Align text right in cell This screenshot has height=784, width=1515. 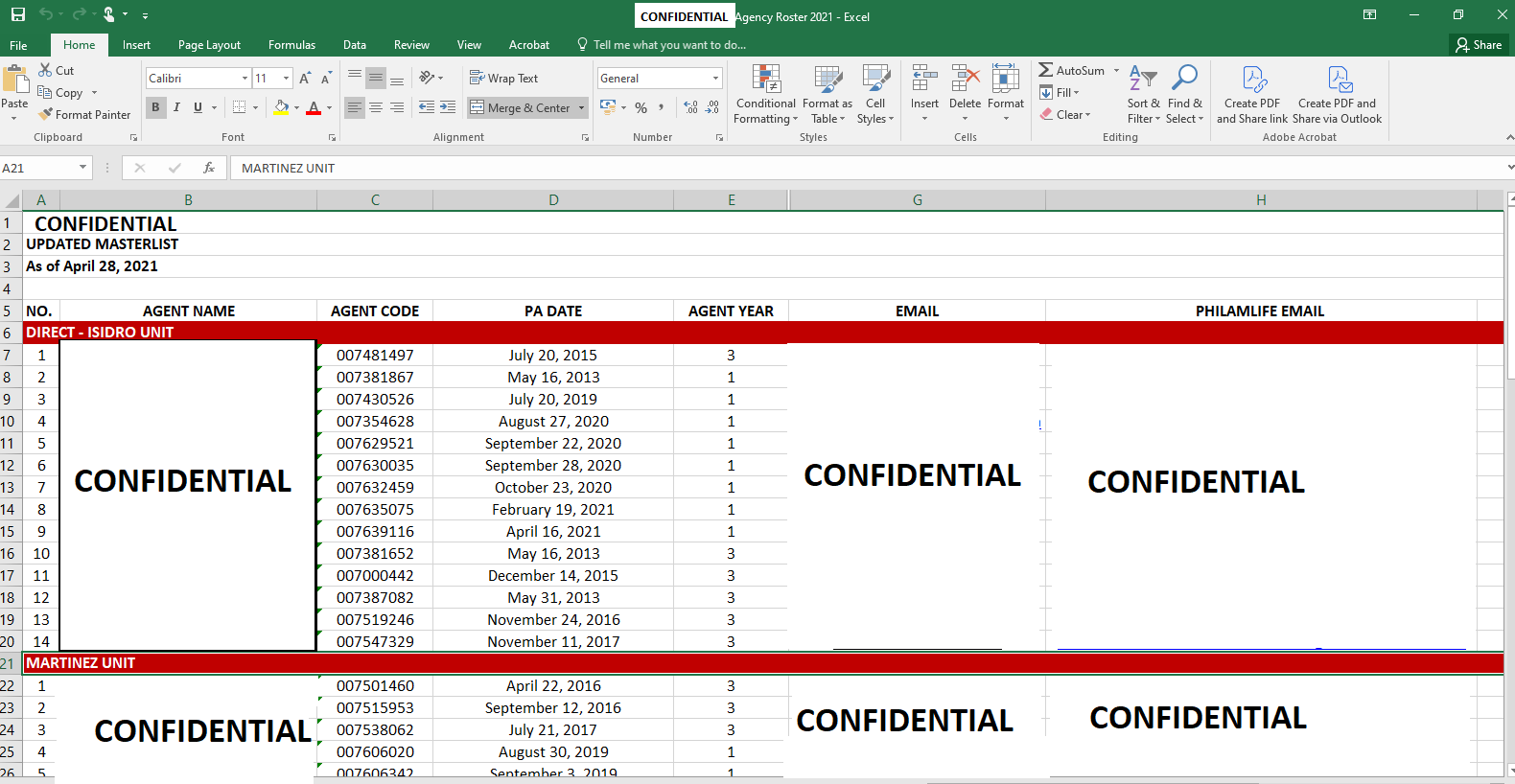click(397, 107)
